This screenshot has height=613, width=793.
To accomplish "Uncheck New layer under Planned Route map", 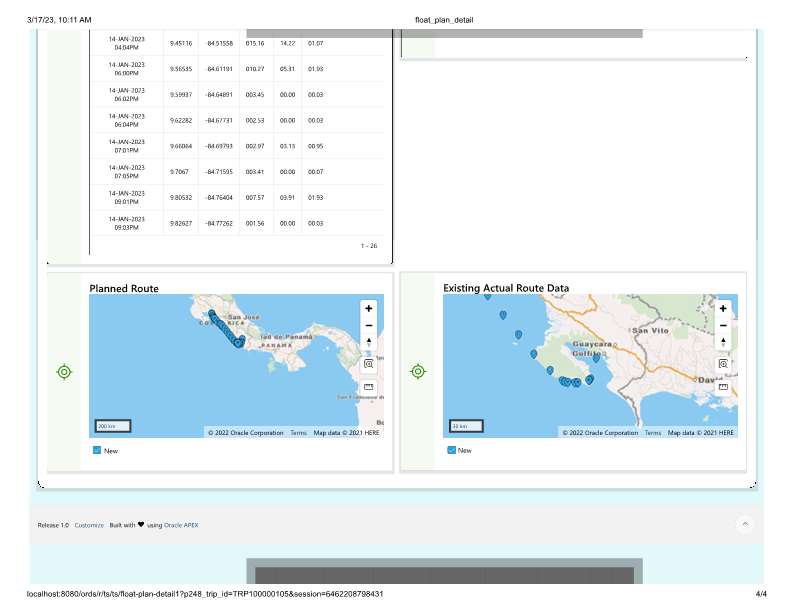I will [97, 451].
